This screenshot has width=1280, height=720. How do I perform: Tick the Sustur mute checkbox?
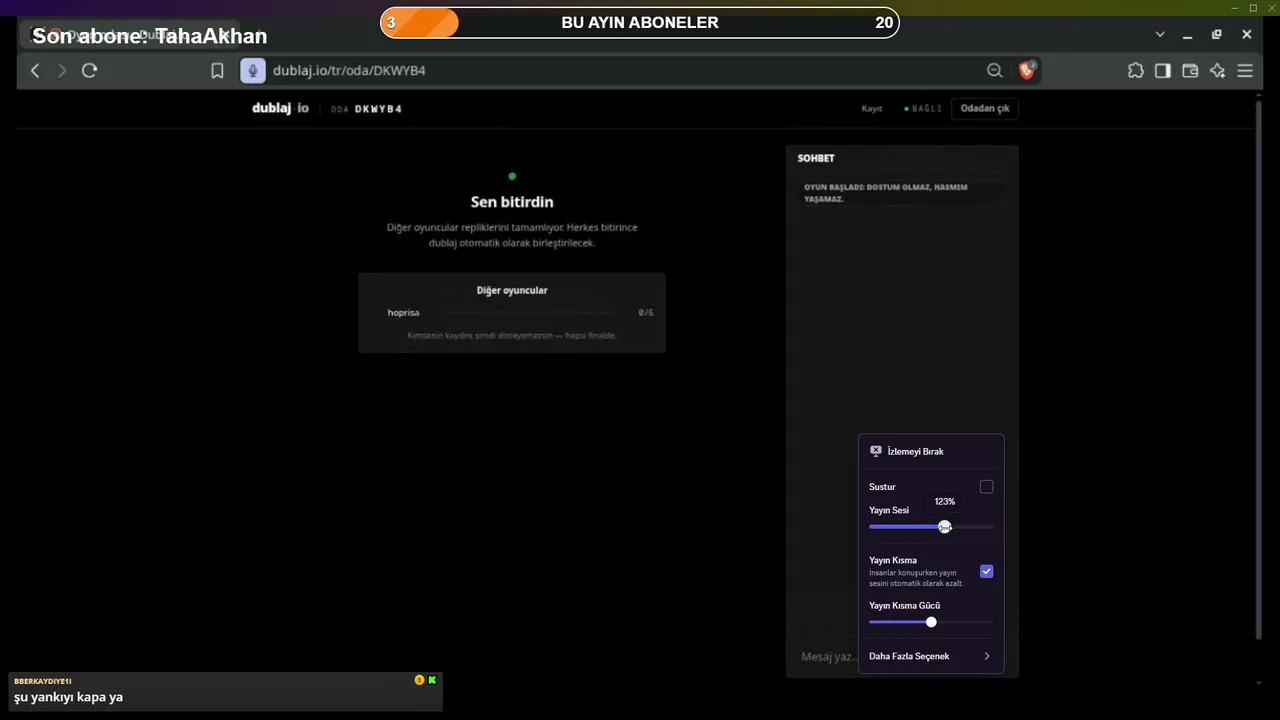(986, 487)
